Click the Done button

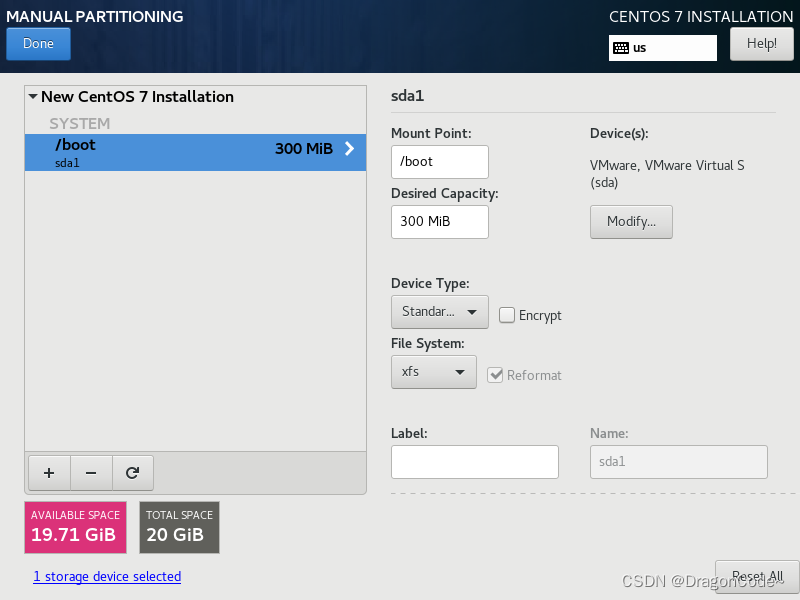(x=38, y=43)
